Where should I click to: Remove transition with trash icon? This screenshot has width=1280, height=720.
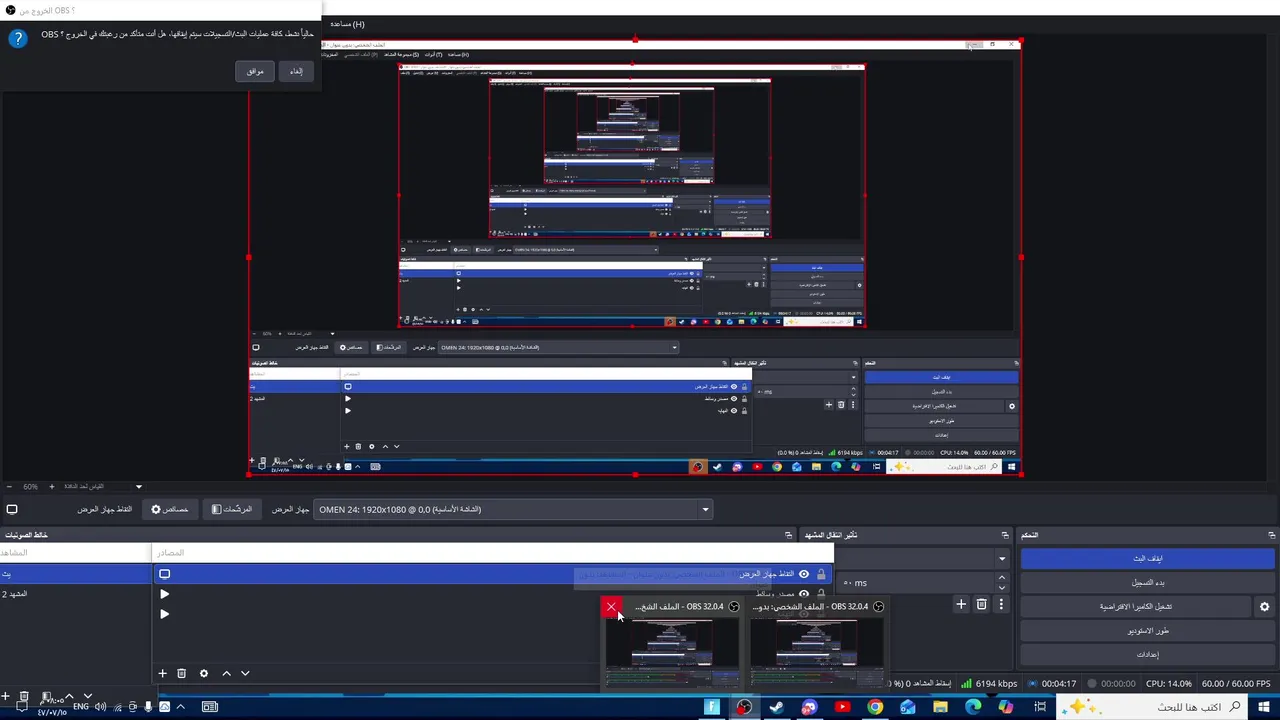click(x=982, y=604)
